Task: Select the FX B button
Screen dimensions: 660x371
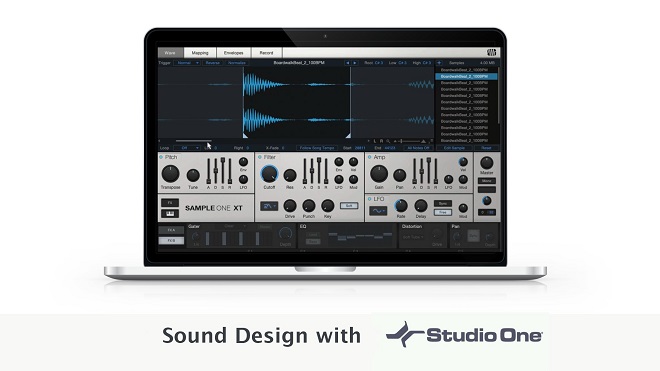Action: [x=171, y=240]
